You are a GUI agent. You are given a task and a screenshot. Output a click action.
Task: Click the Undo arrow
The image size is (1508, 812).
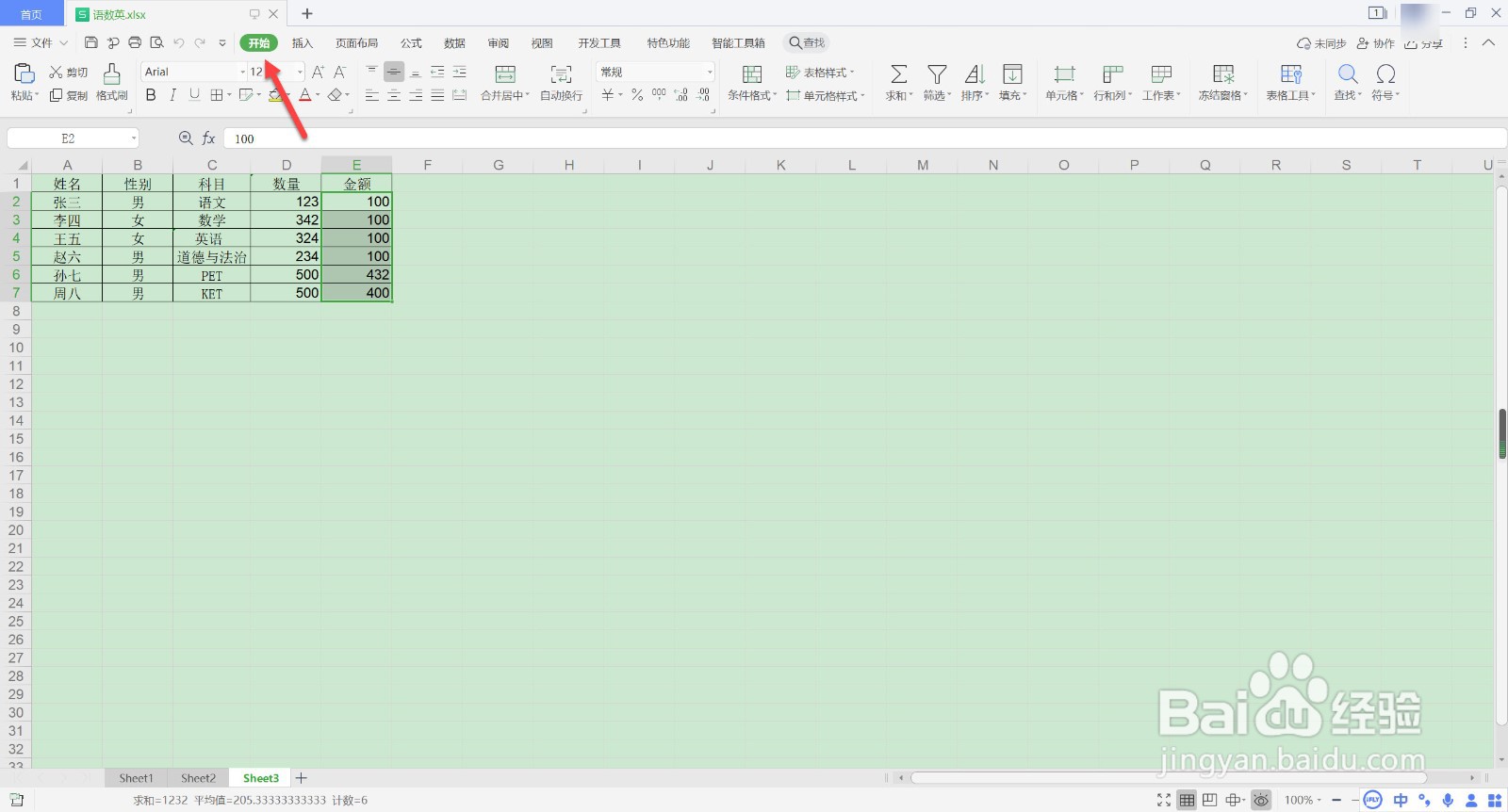tap(178, 42)
